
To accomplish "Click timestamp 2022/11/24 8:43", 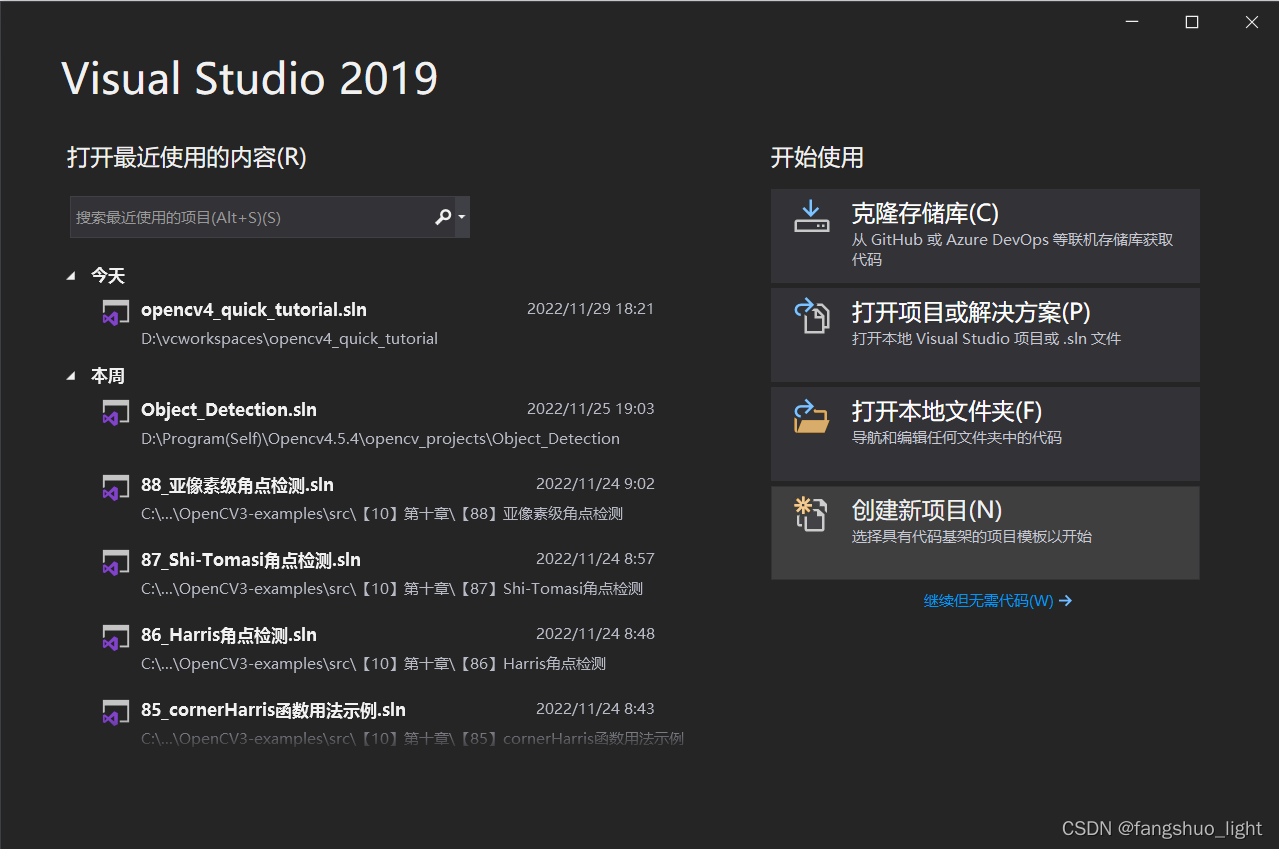I will [595, 709].
